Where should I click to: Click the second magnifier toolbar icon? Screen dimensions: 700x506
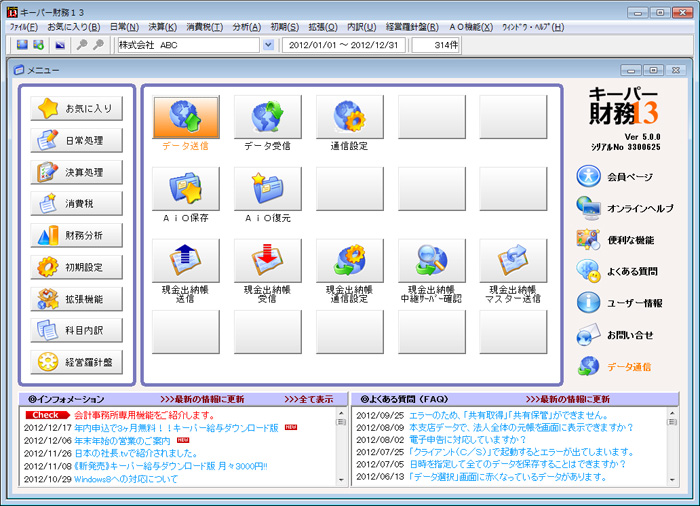98,45
